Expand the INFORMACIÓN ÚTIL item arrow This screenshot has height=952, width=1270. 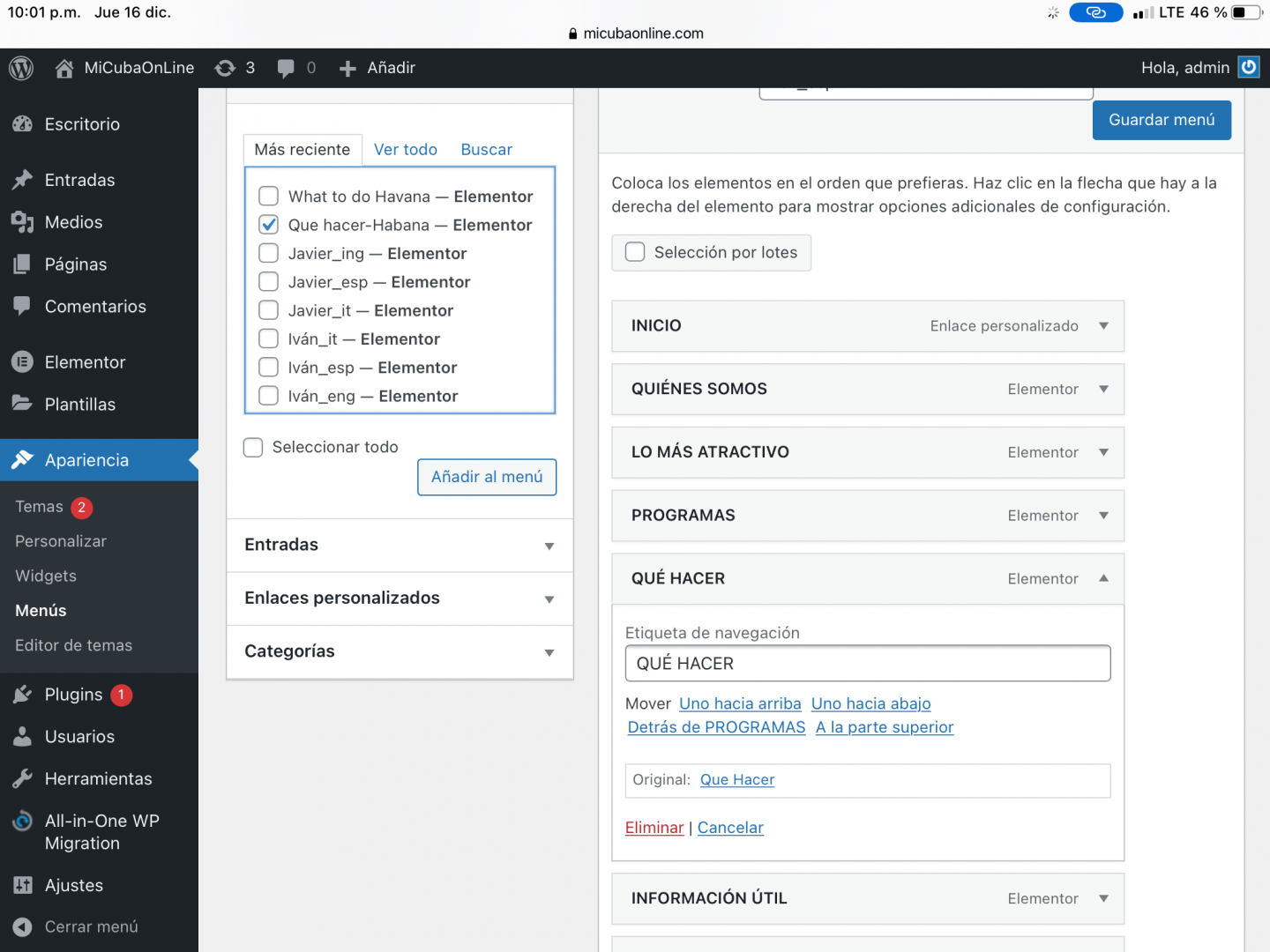(x=1103, y=898)
